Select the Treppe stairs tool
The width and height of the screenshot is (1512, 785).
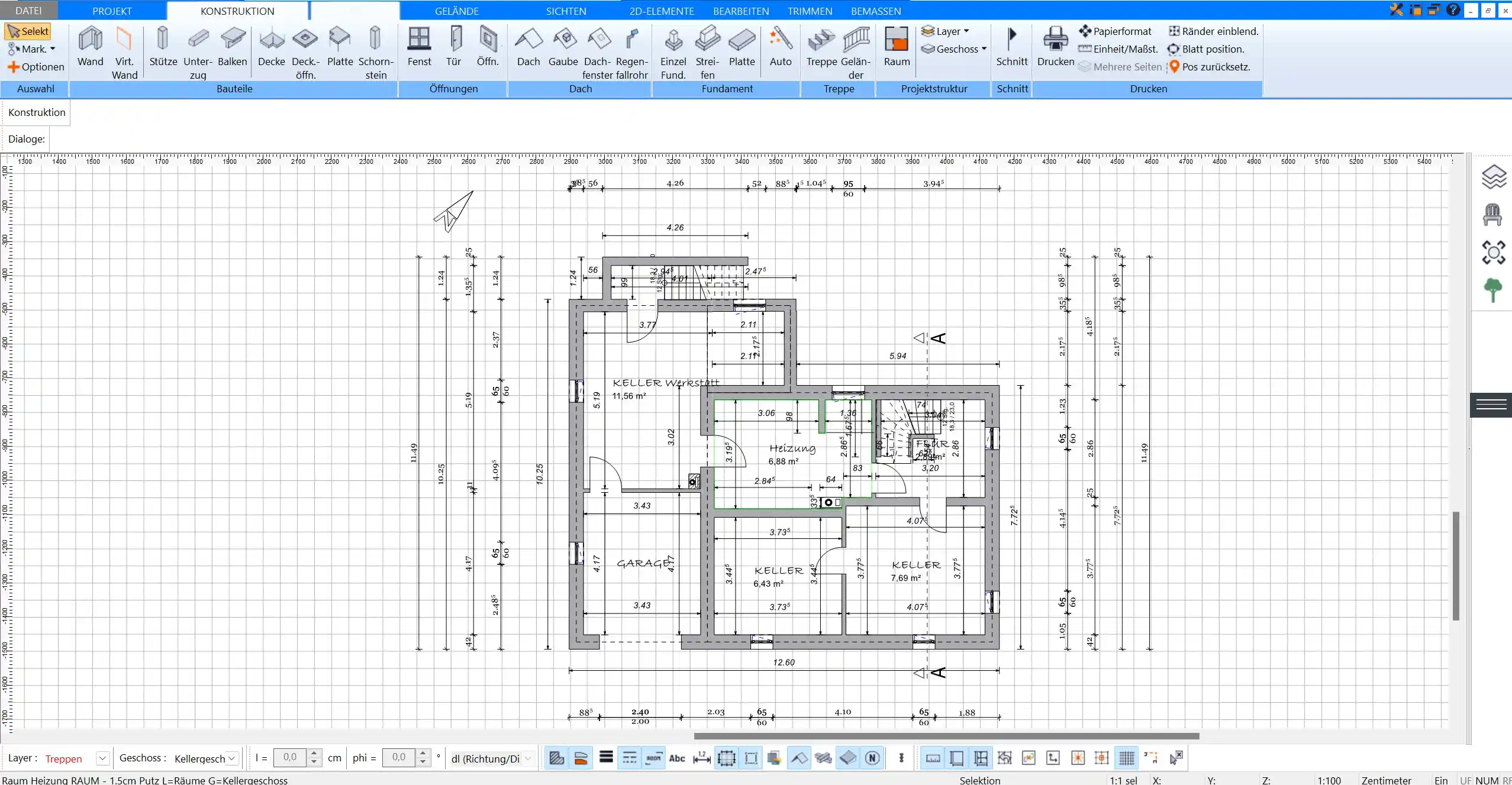coord(821,47)
